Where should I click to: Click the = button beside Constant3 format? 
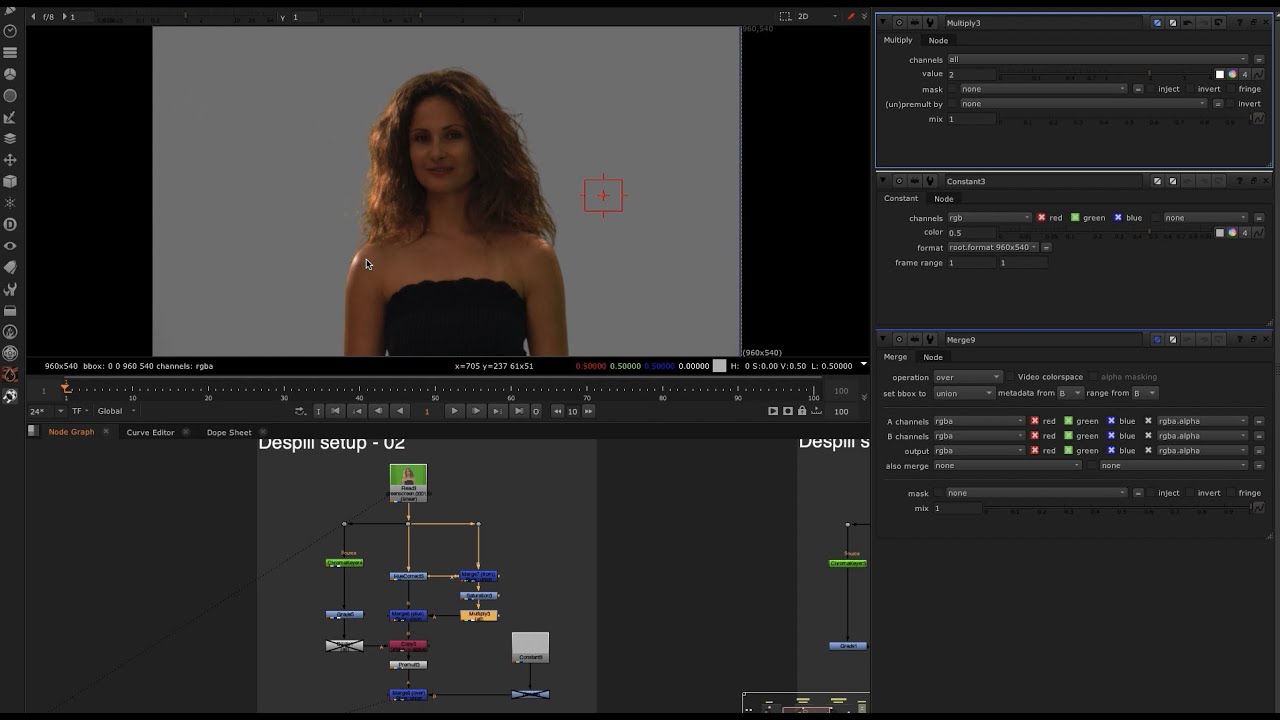pyautogui.click(x=1046, y=247)
